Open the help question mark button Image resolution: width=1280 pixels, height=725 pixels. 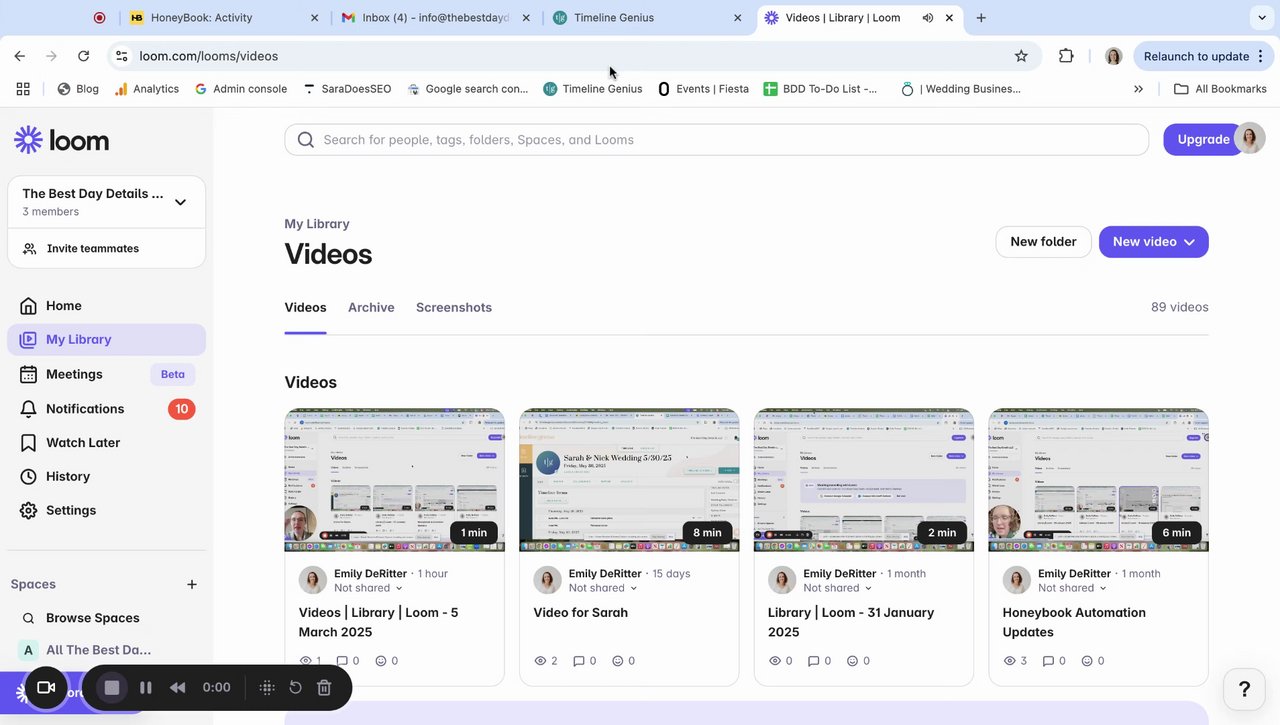[x=1245, y=689]
